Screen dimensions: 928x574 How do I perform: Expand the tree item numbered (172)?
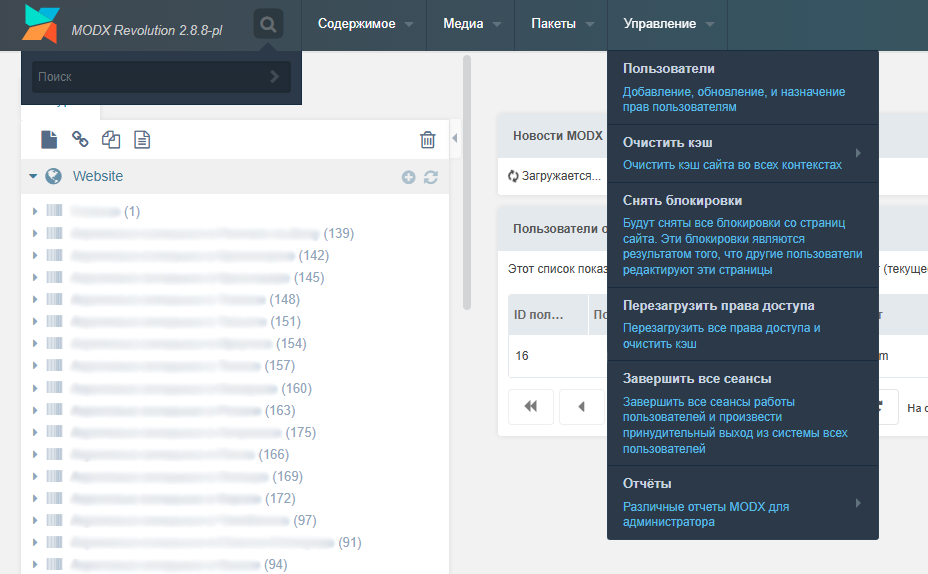point(35,498)
